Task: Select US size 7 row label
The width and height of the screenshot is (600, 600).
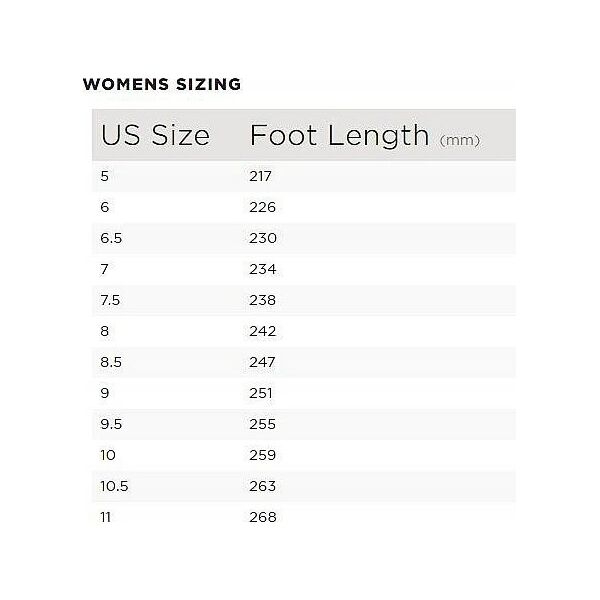Action: 104,269
